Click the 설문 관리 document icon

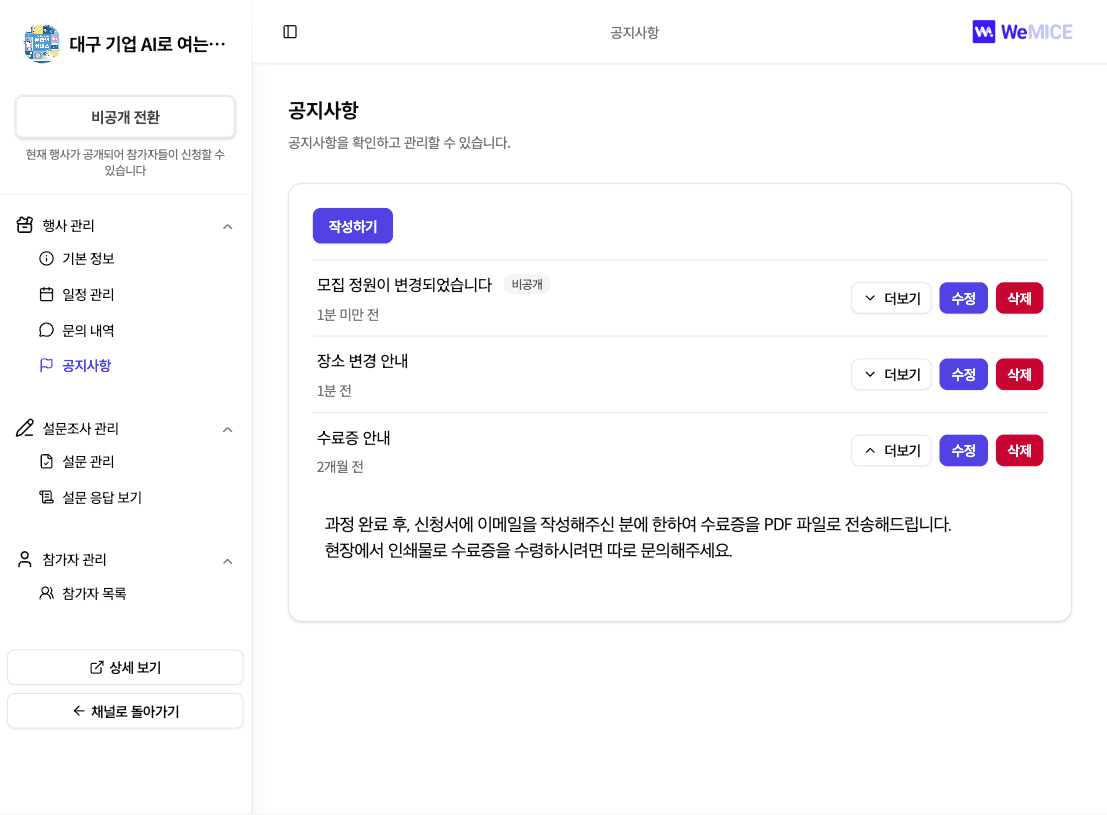pyautogui.click(x=47, y=461)
